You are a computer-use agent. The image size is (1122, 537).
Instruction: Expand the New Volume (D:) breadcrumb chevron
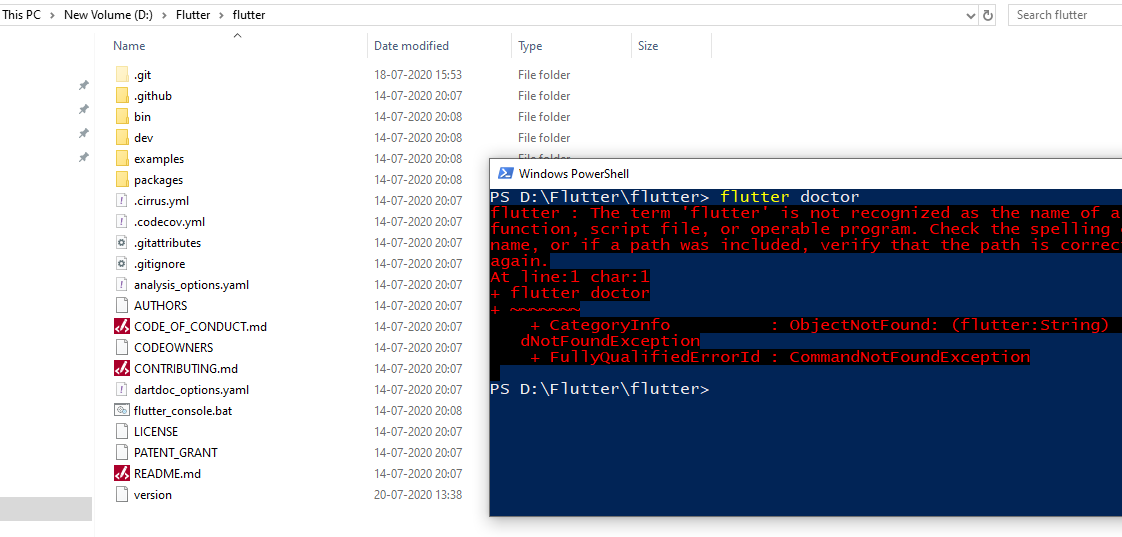pos(165,15)
